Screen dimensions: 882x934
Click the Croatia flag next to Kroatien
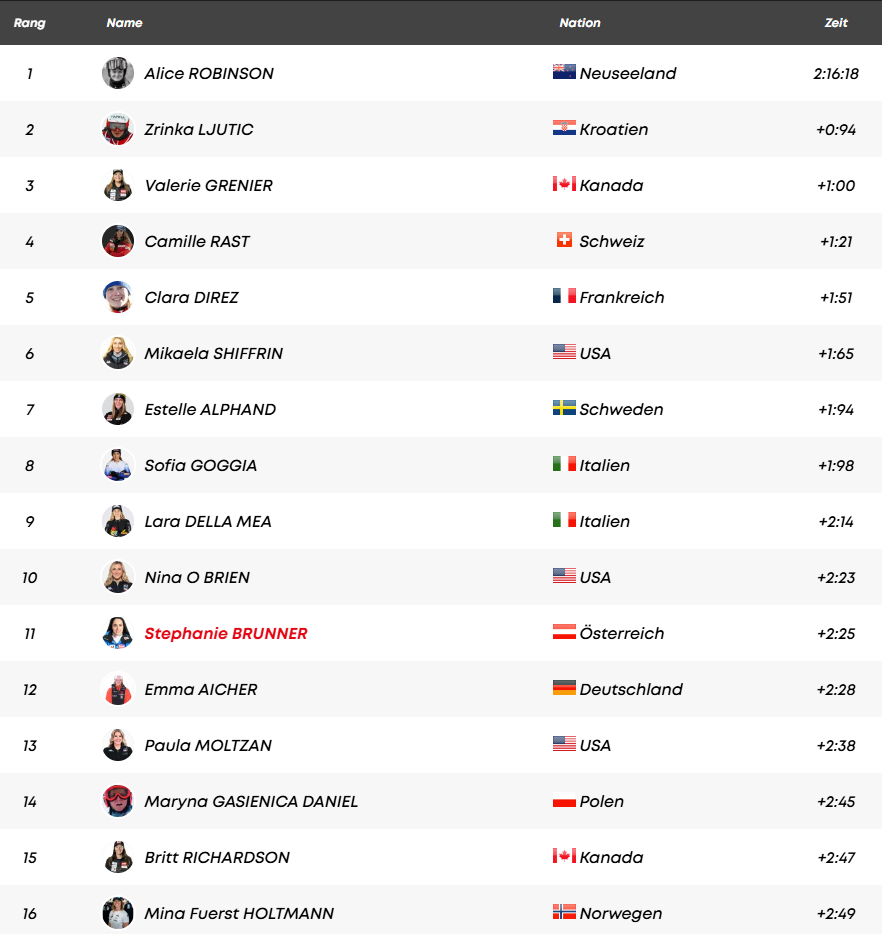(x=564, y=128)
